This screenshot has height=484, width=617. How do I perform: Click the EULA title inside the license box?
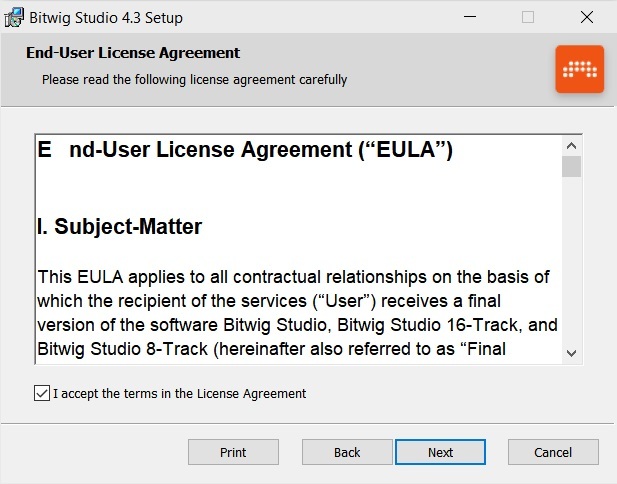(246, 151)
